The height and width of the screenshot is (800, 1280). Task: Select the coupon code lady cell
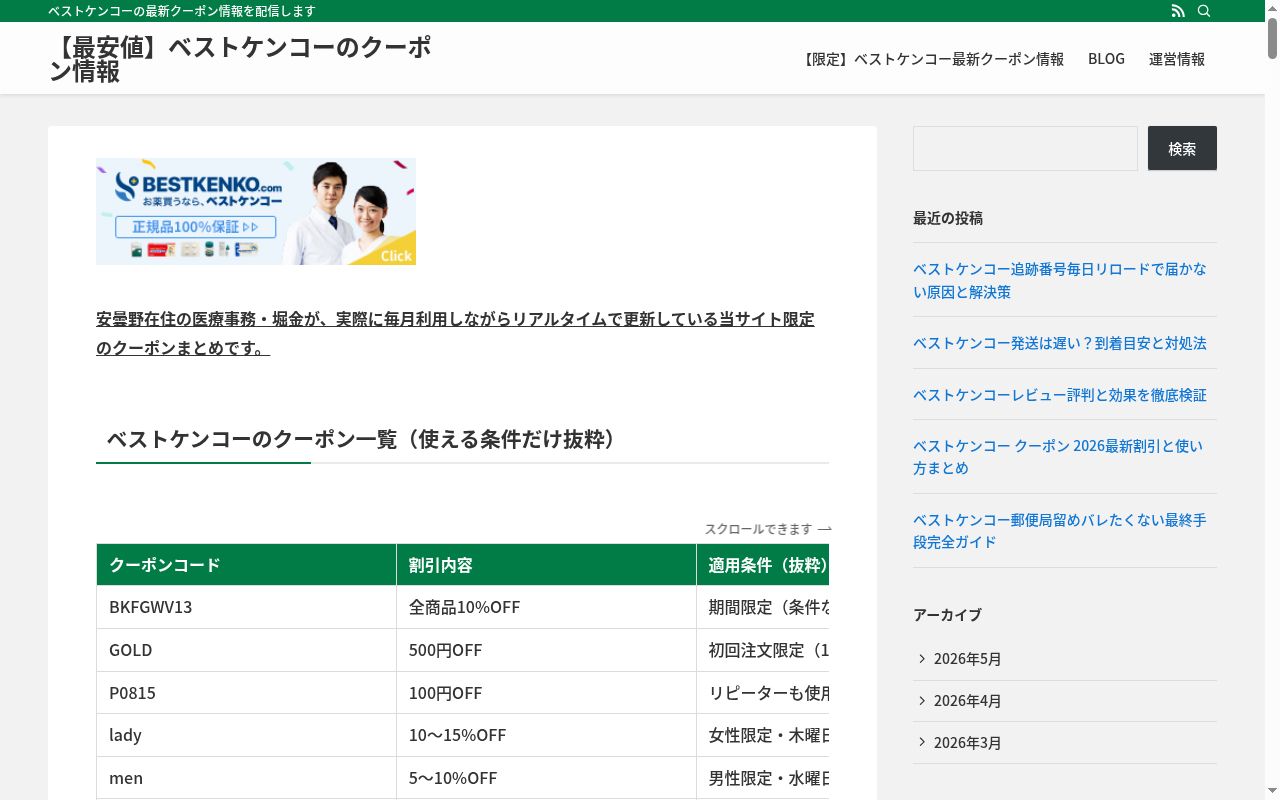[246, 735]
